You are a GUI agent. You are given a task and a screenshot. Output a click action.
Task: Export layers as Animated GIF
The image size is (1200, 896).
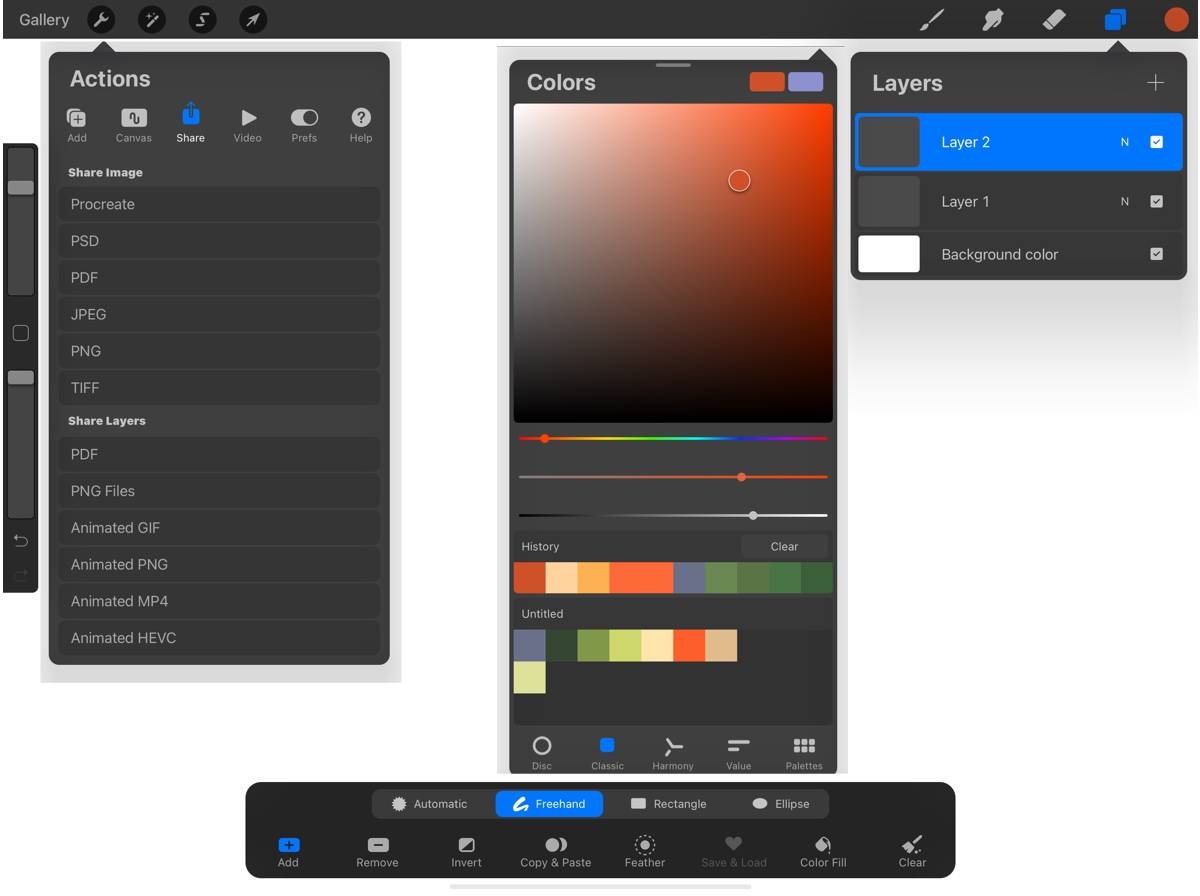219,528
